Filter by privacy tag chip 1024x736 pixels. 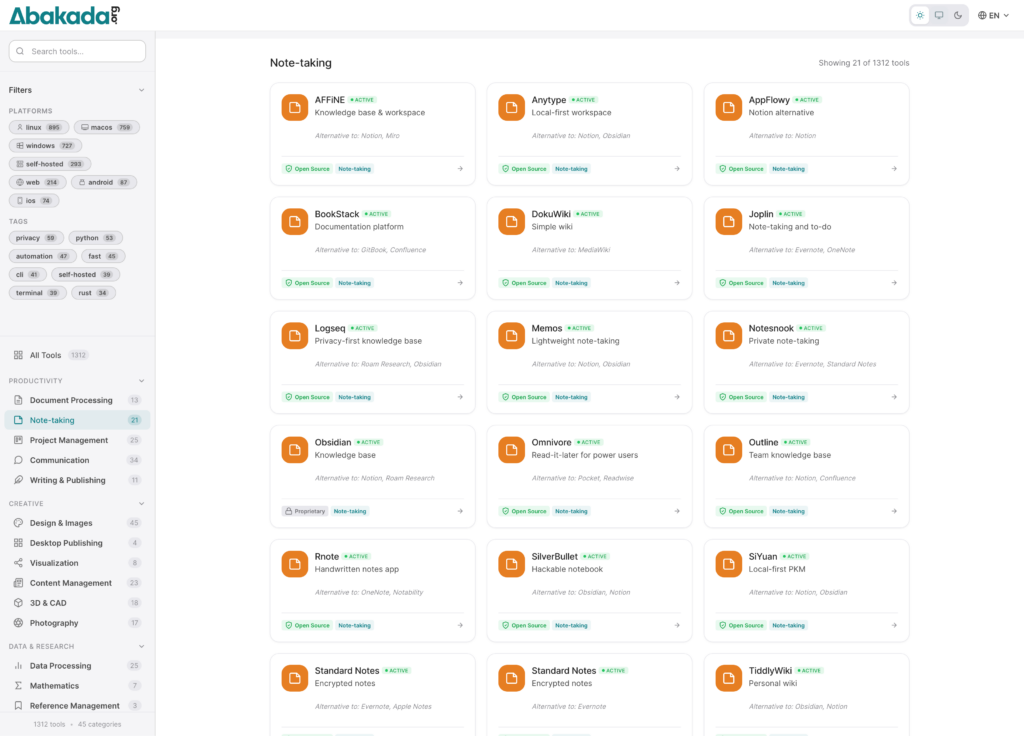pyautogui.click(x=36, y=238)
